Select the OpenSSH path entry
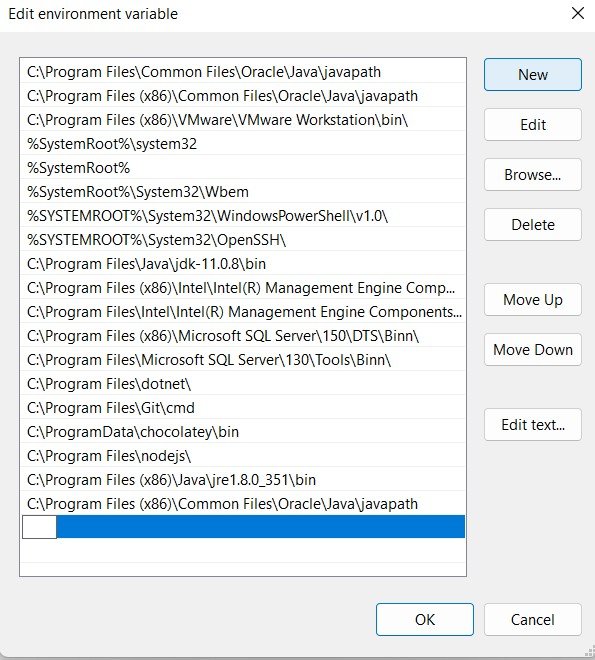This screenshot has width=595, height=660. (x=243, y=240)
